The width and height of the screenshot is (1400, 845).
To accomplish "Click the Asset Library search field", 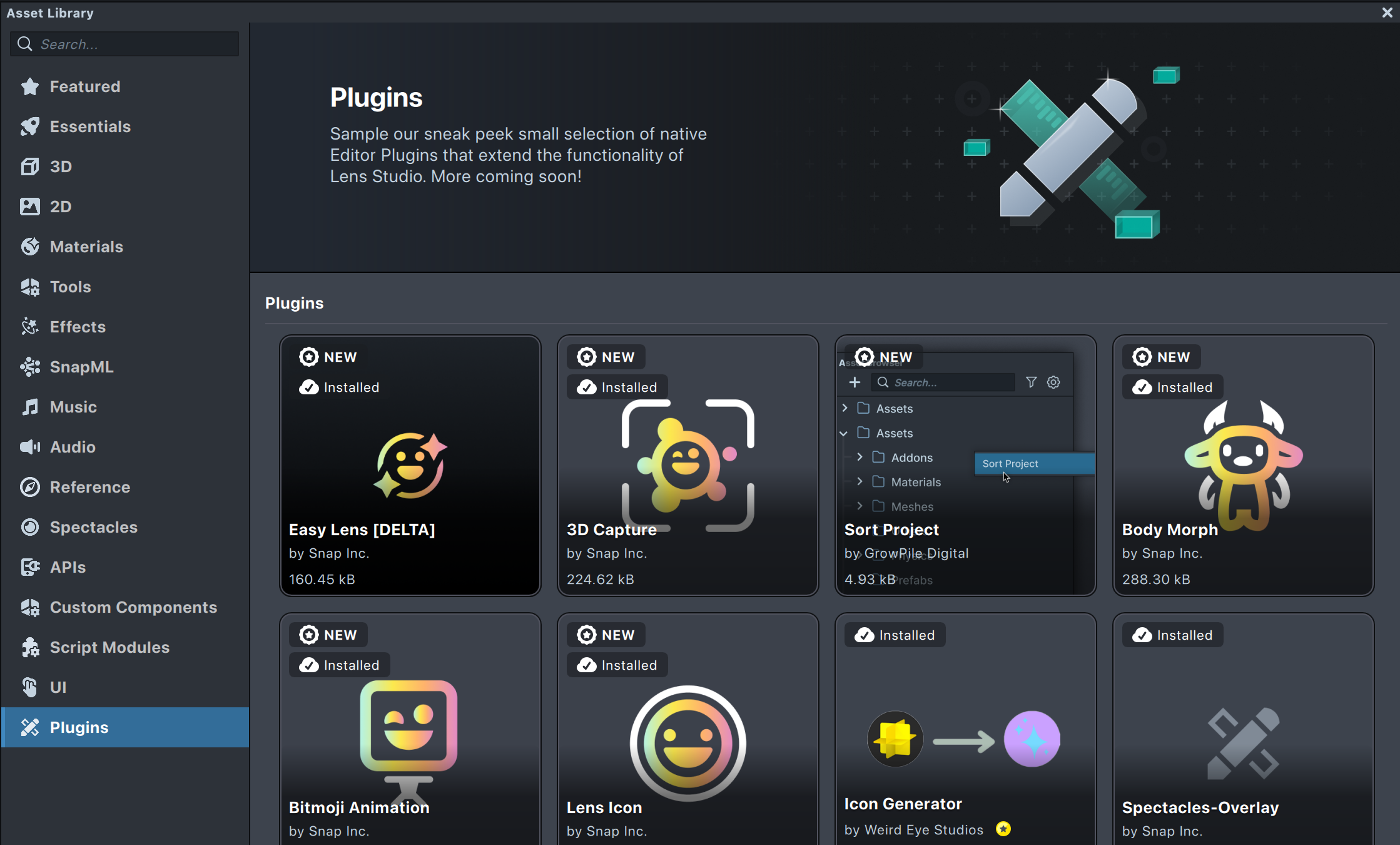I will pos(134,44).
